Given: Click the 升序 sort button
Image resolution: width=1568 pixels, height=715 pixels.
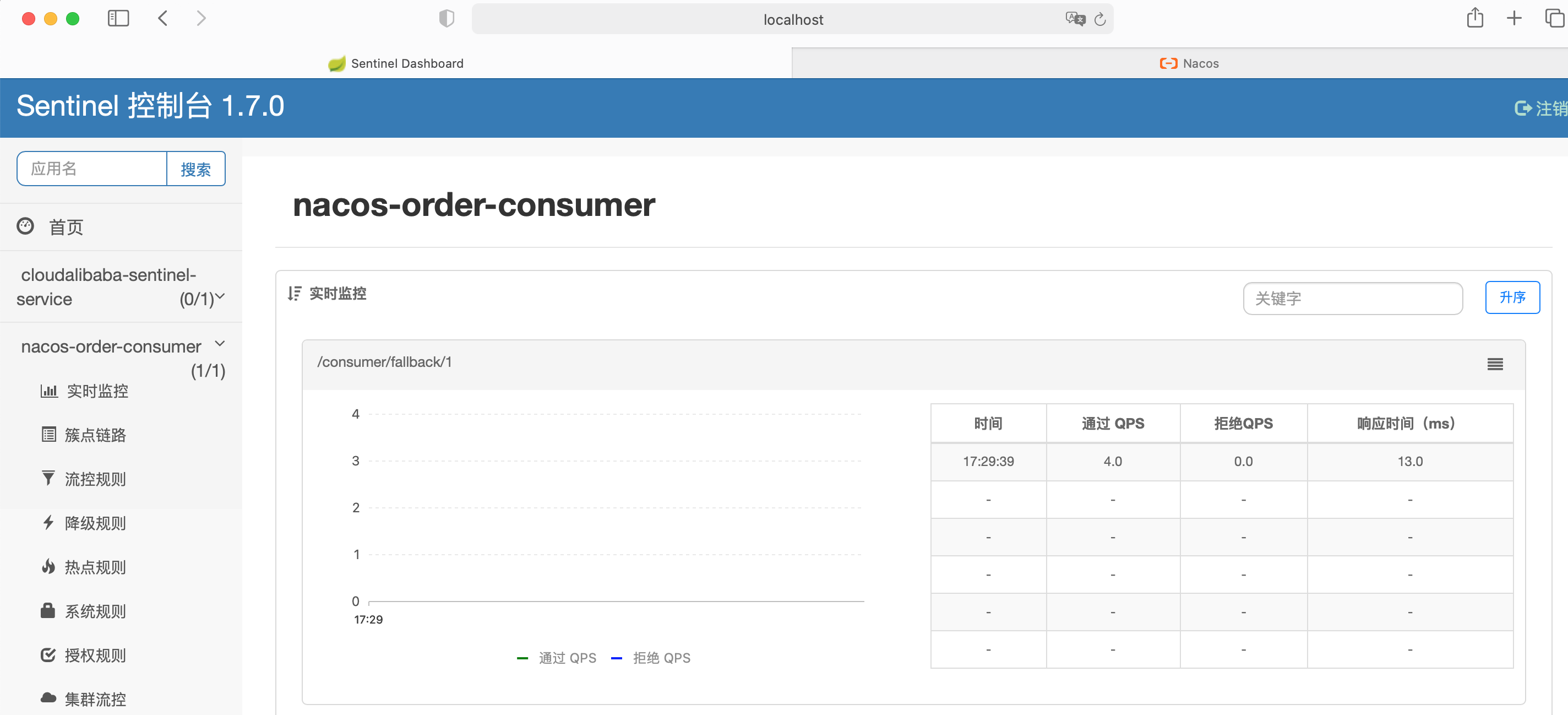Looking at the screenshot, I should click(x=1512, y=297).
